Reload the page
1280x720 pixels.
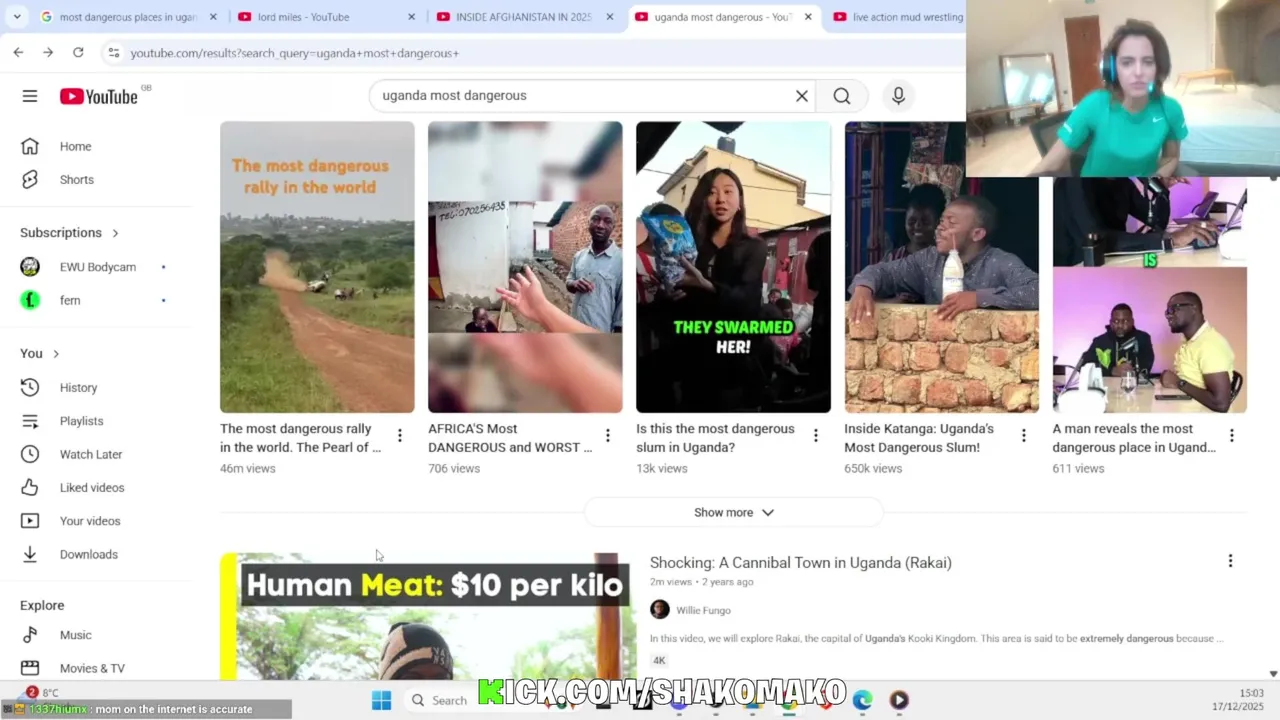[78, 52]
